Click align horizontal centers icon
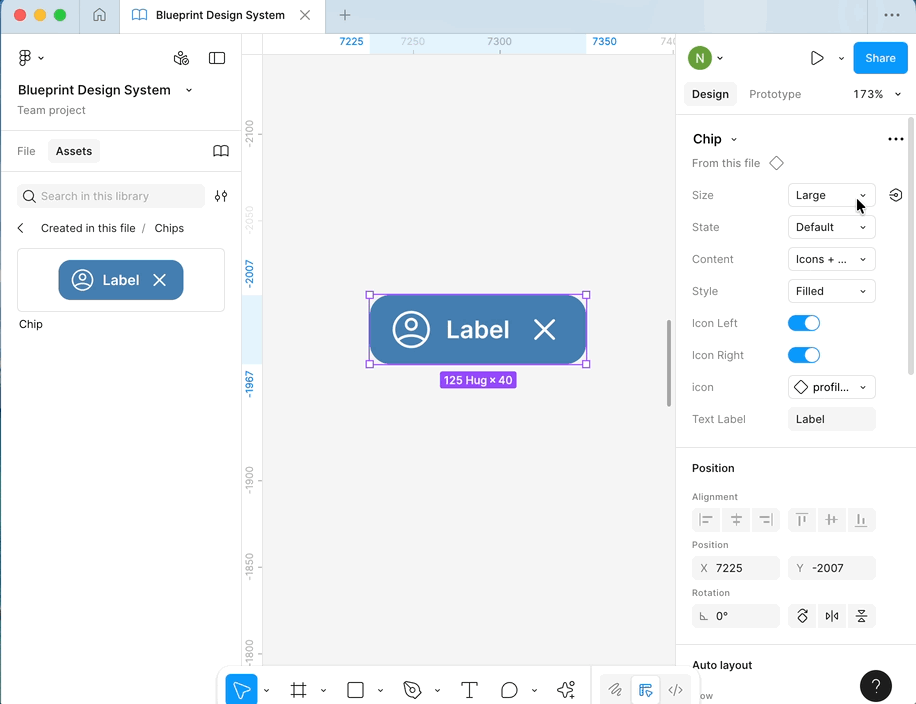 (x=736, y=519)
